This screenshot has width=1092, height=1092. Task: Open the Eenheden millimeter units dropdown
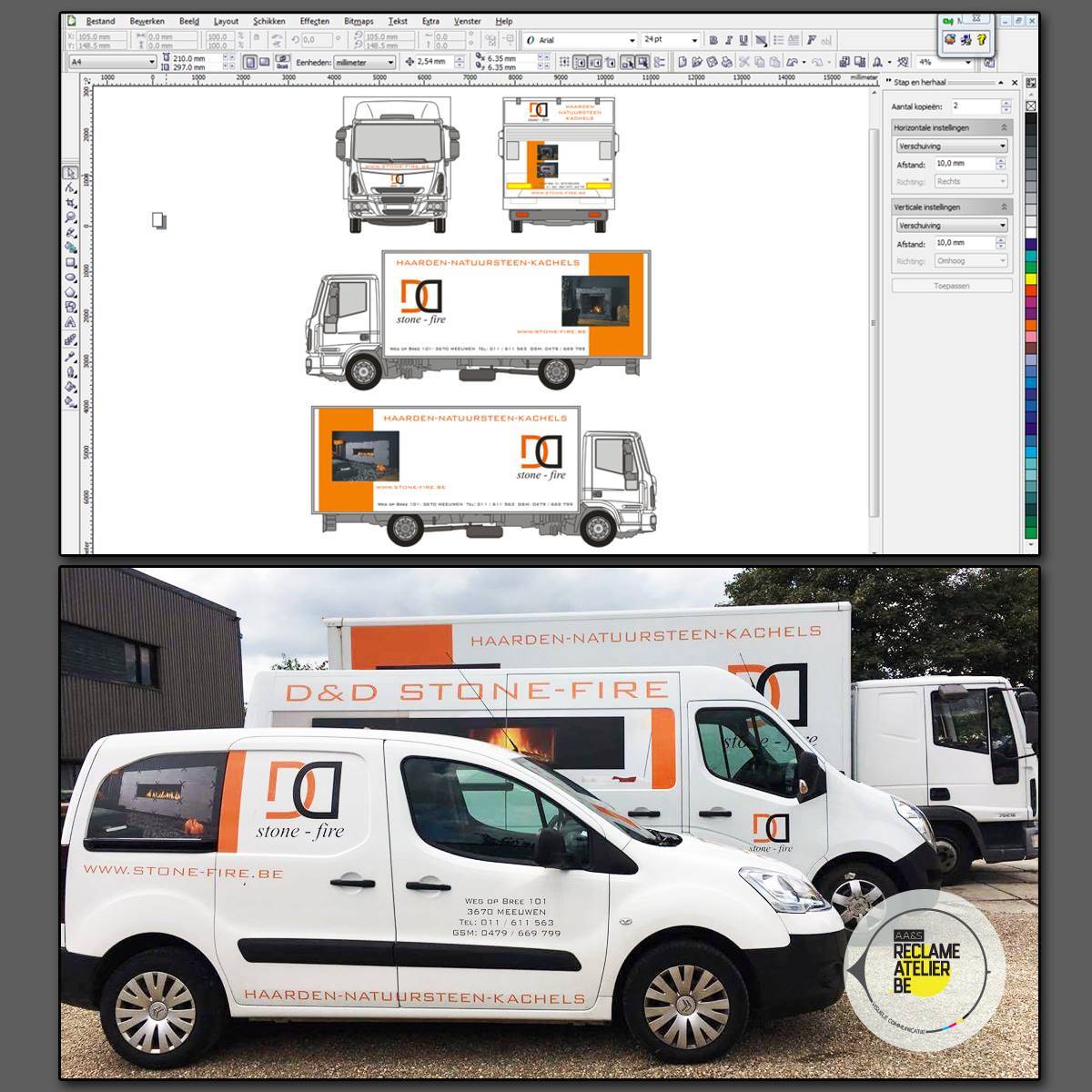pos(391,62)
